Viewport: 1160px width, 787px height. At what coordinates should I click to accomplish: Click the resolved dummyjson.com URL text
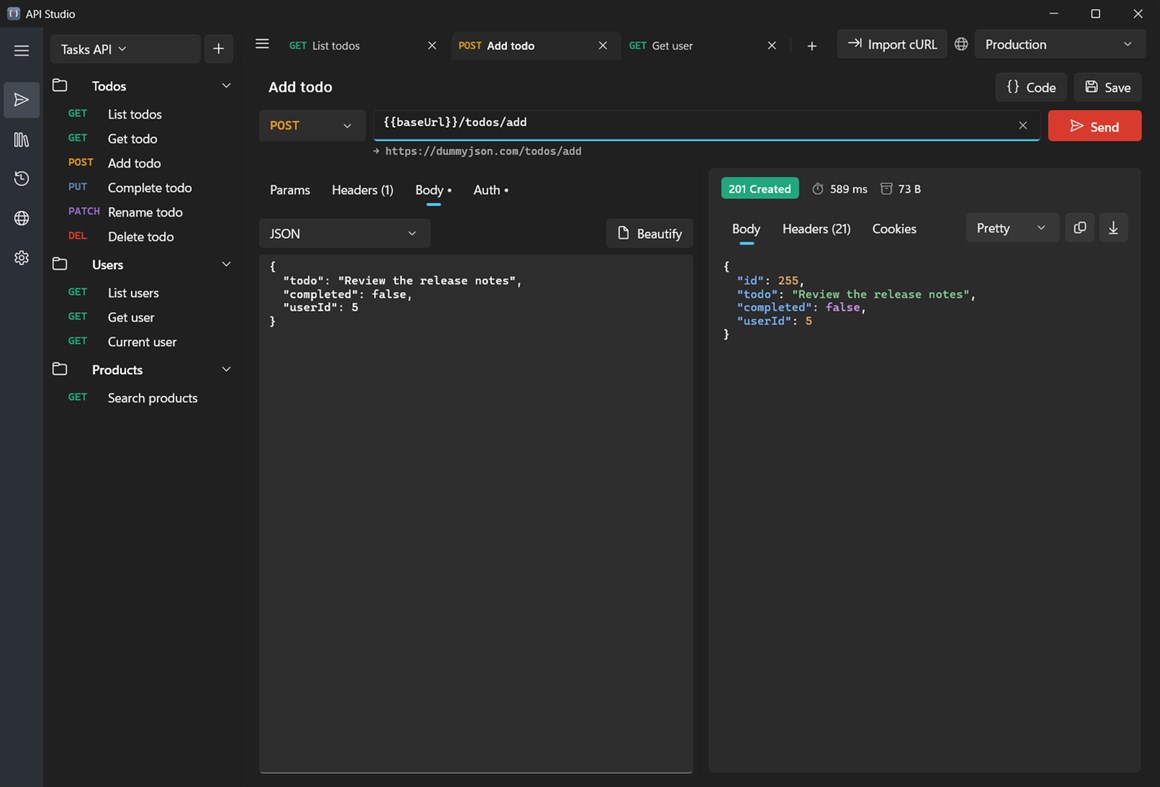(483, 151)
